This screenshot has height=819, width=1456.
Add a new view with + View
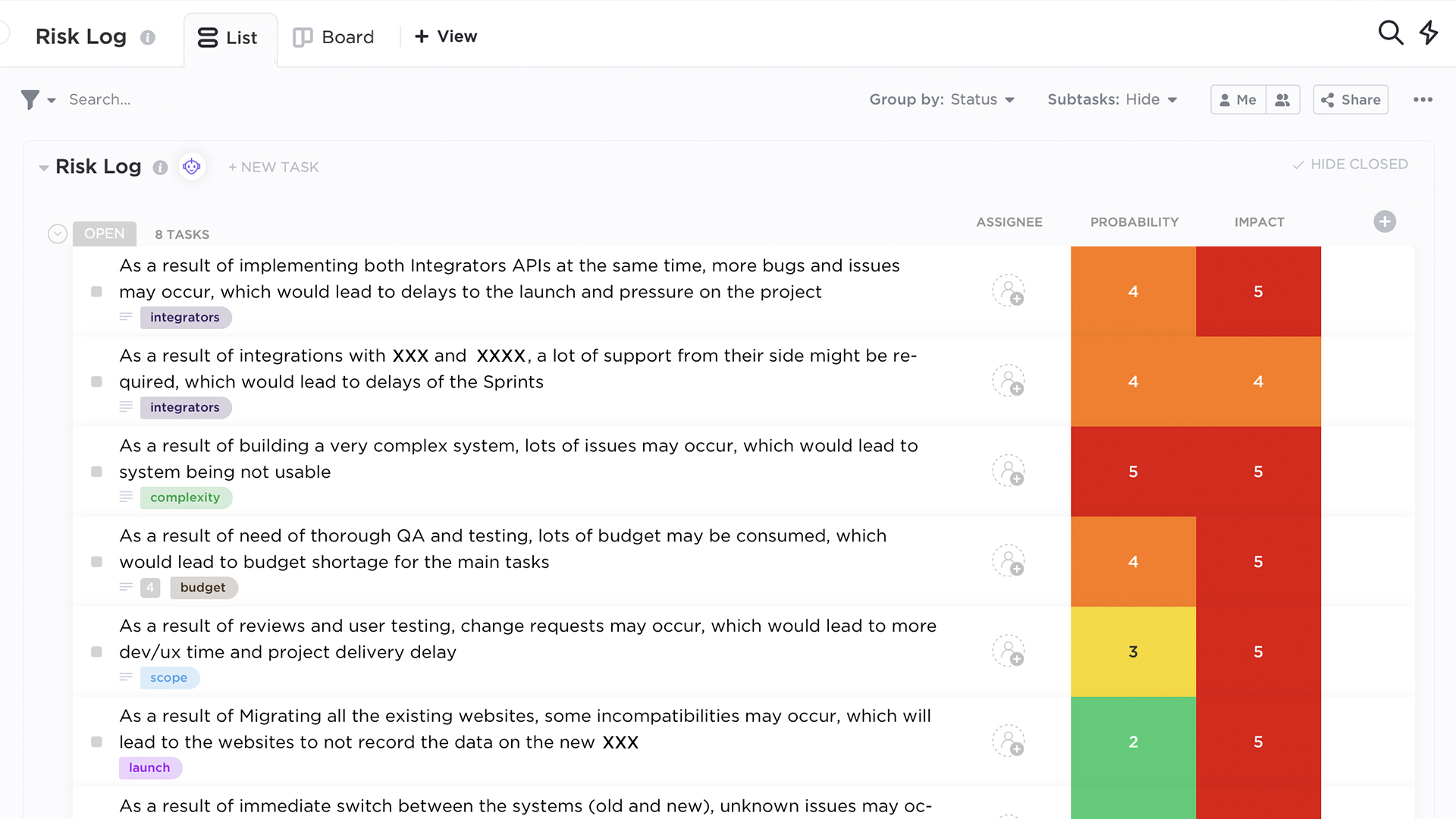click(x=446, y=36)
